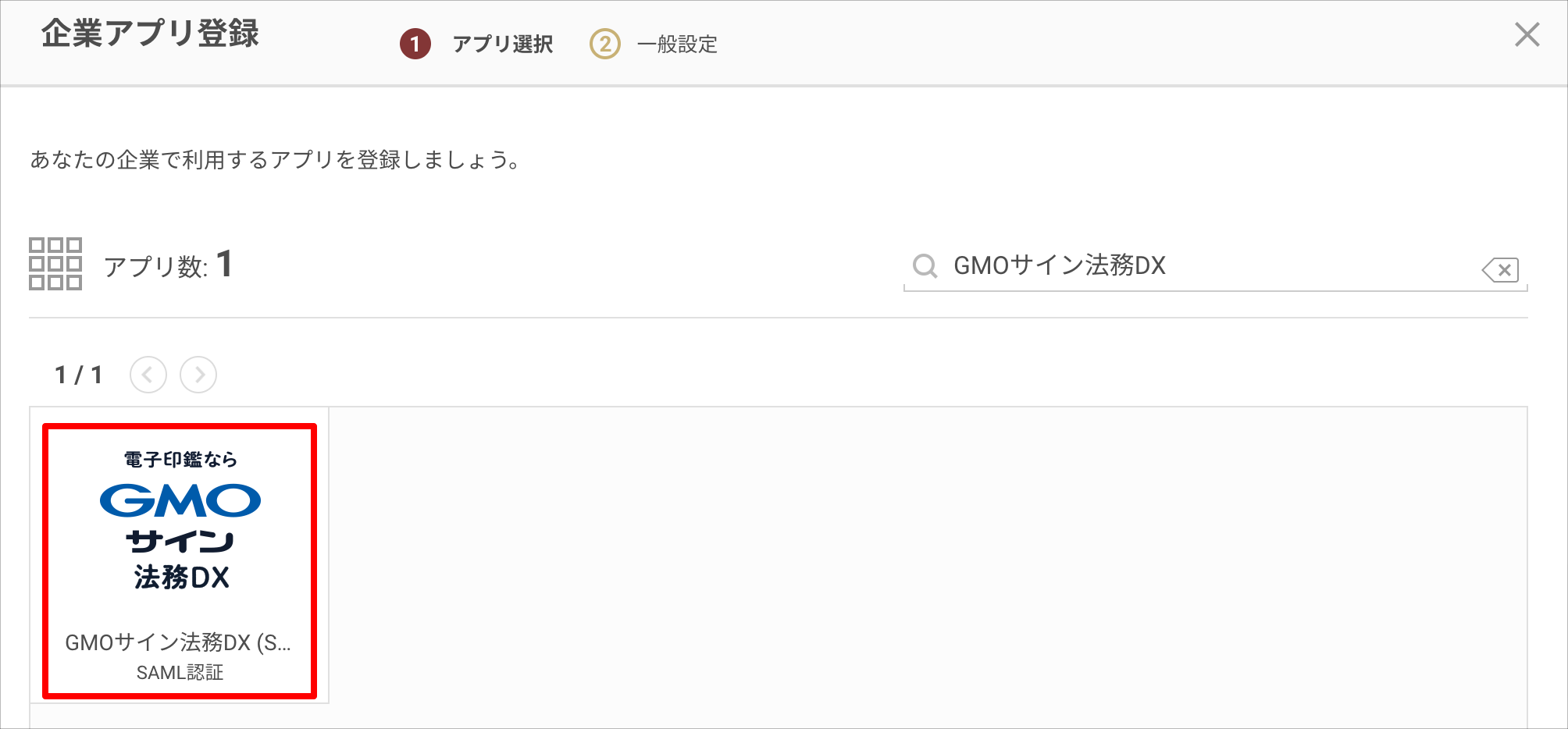Open the アプリ選択 step
Image resolution: width=1568 pixels, height=729 pixels.
click(502, 44)
